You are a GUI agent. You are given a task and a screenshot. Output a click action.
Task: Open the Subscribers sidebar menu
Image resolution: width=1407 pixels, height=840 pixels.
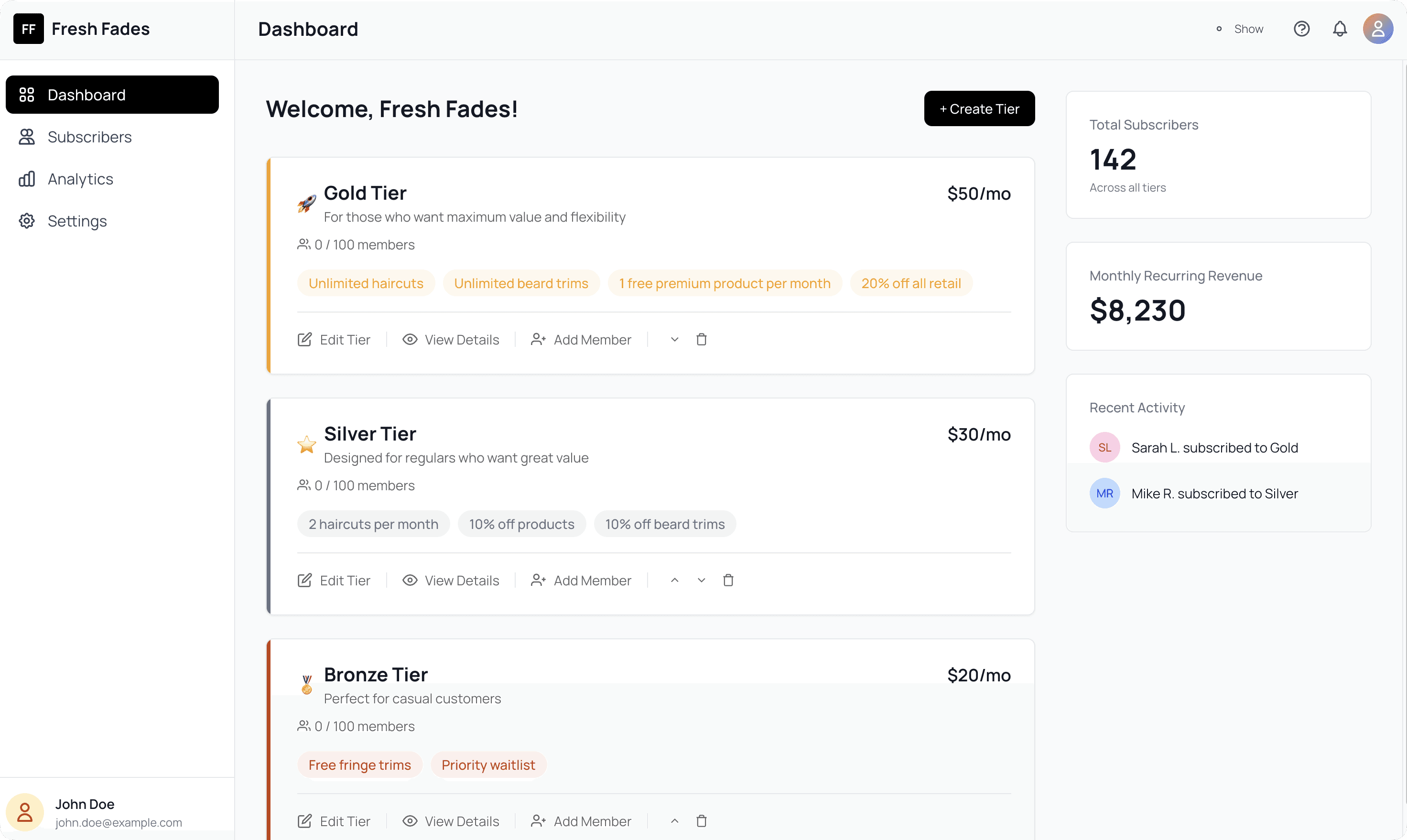click(89, 137)
